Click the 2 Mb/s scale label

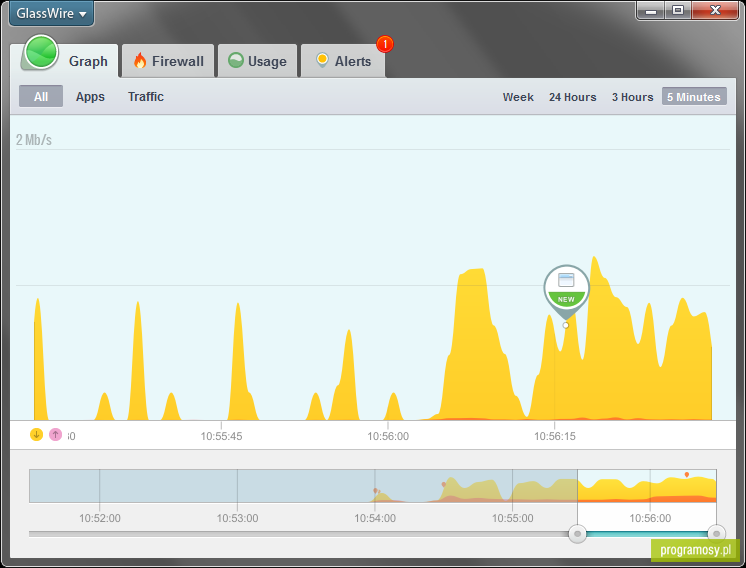pyautogui.click(x=34, y=140)
